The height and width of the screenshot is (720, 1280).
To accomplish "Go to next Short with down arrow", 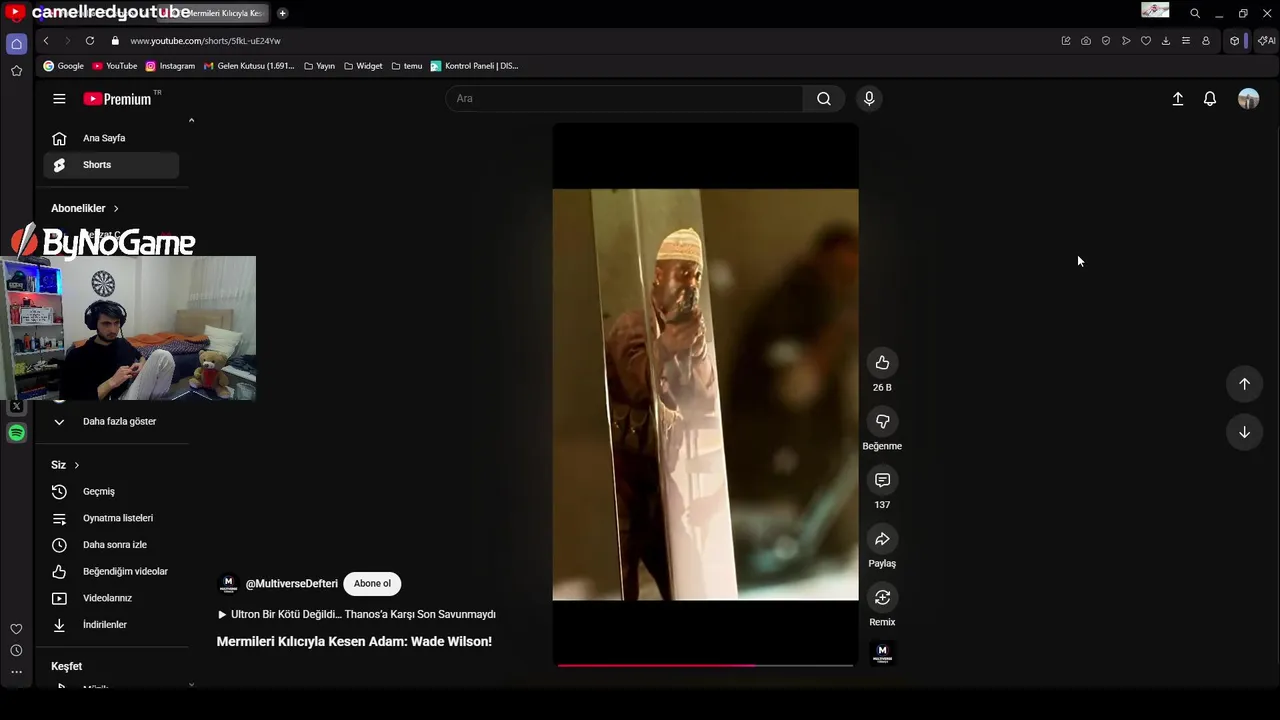I will [1244, 432].
